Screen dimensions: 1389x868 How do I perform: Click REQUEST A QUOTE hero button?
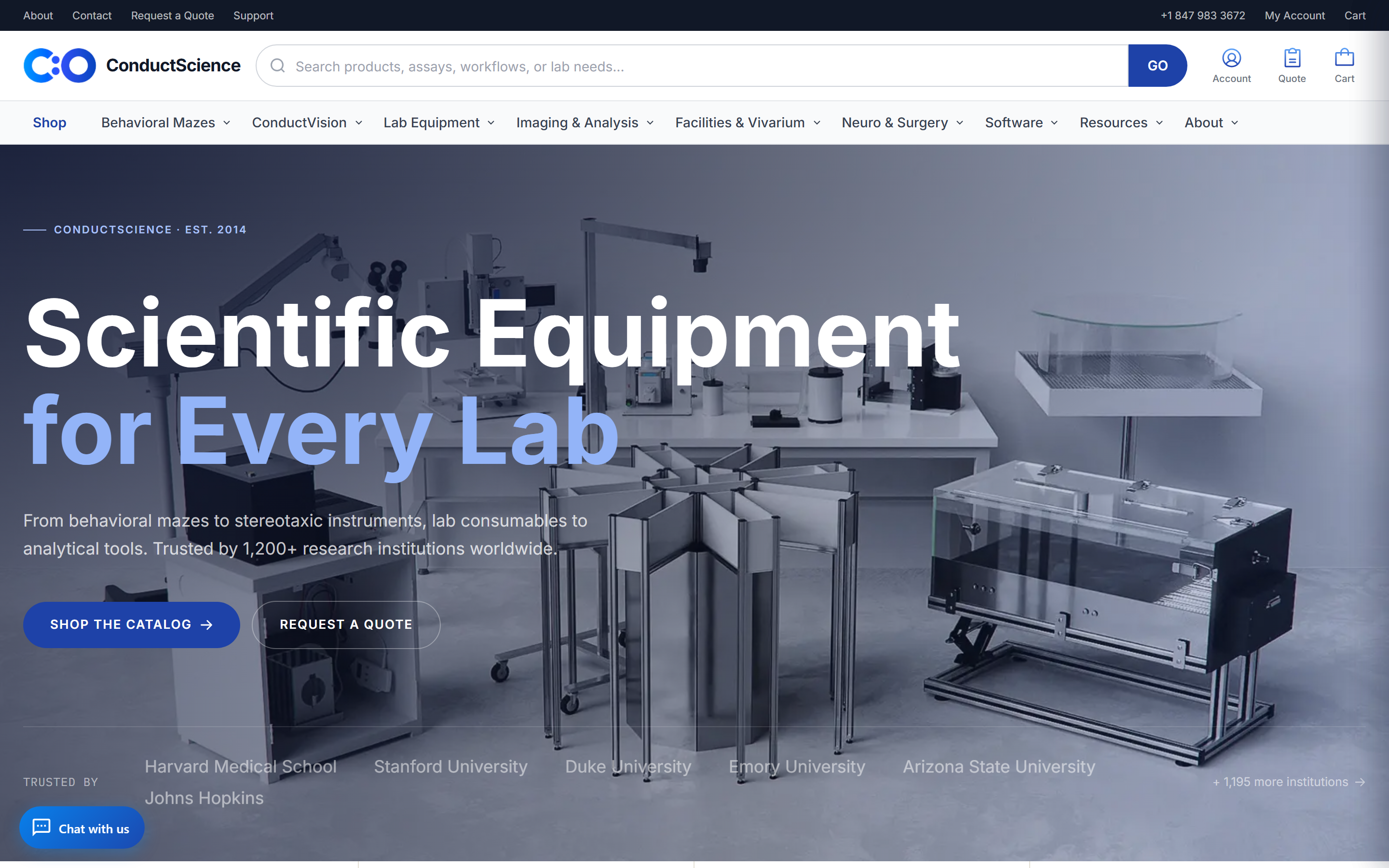[x=345, y=624]
